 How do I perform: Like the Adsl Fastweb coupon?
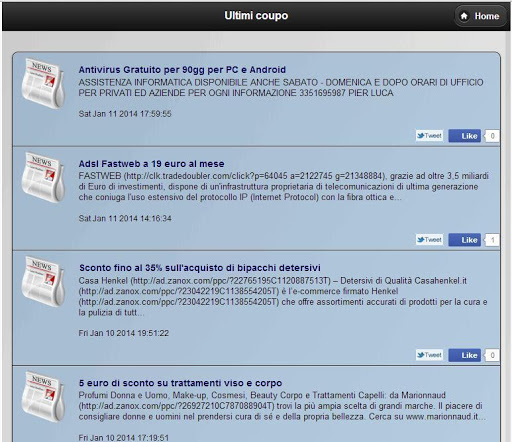click(465, 240)
